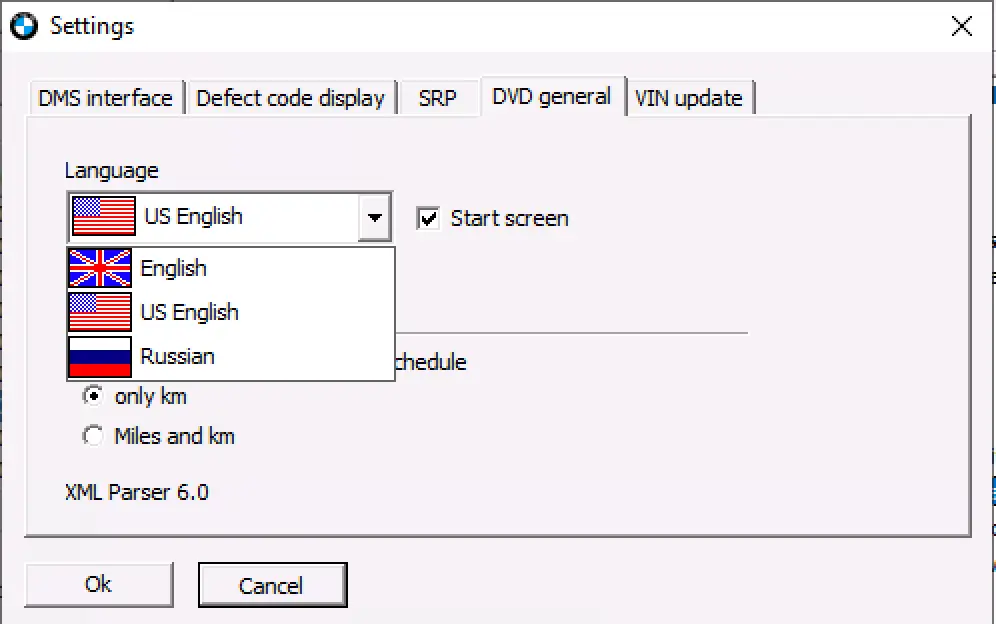Choose English text in the language list
This screenshot has height=624, width=996.
pyautogui.click(x=174, y=268)
